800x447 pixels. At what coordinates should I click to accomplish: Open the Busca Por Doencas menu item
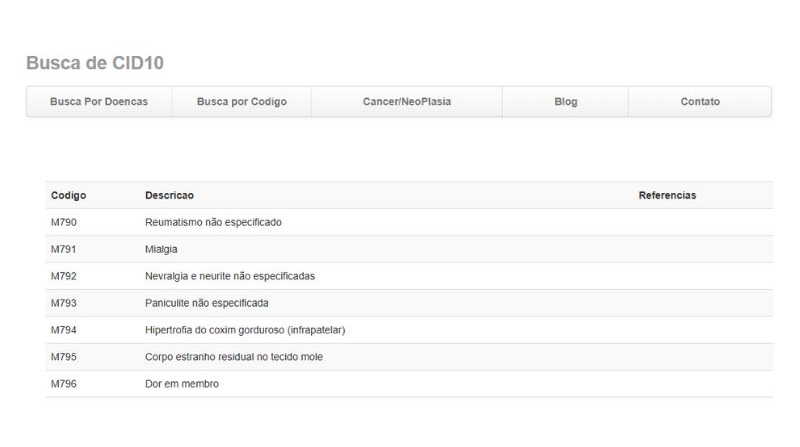(x=99, y=101)
